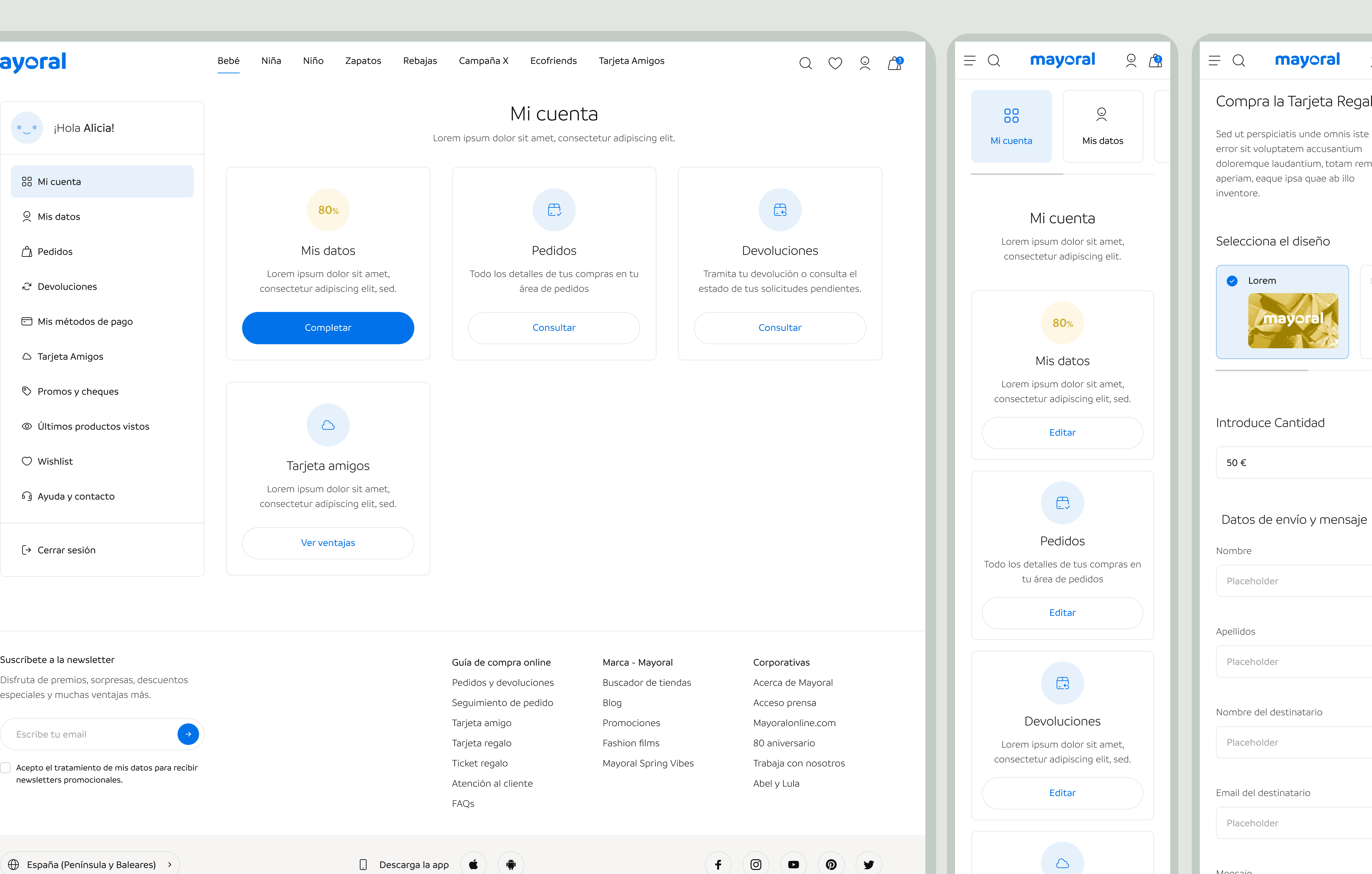1372x874 pixels.
Task: Click the Apple app download icon
Action: click(x=473, y=864)
